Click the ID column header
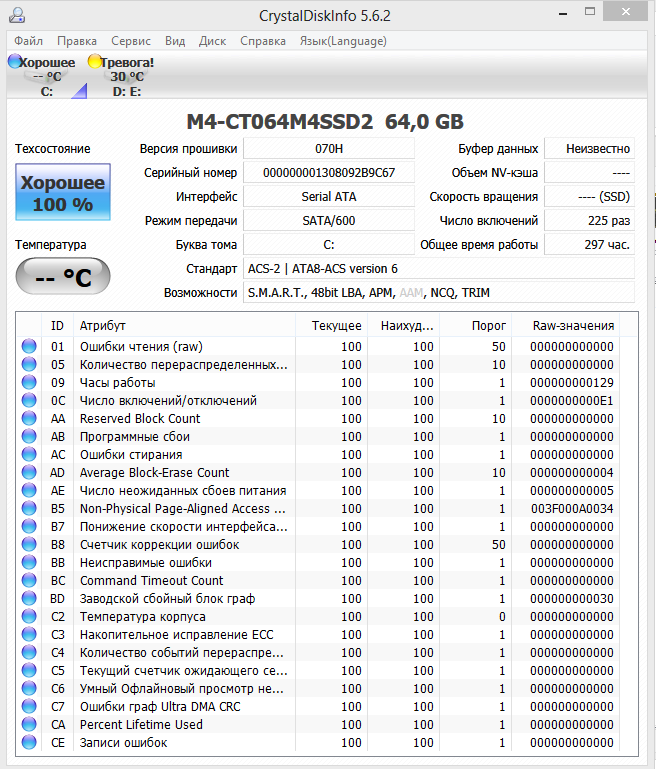 pos(57,326)
